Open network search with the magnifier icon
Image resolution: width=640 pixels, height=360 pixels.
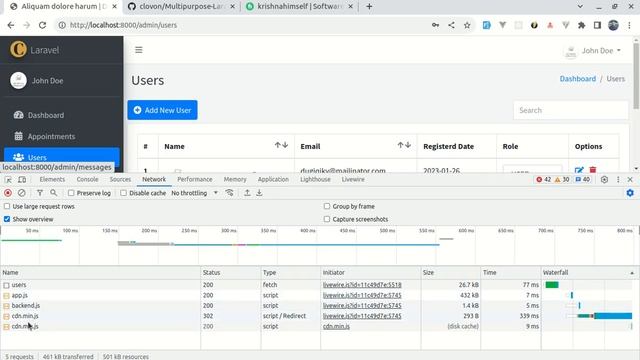[53, 193]
